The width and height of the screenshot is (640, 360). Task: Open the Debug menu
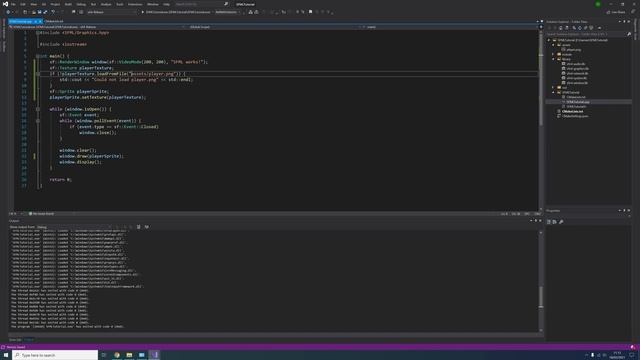81,4
